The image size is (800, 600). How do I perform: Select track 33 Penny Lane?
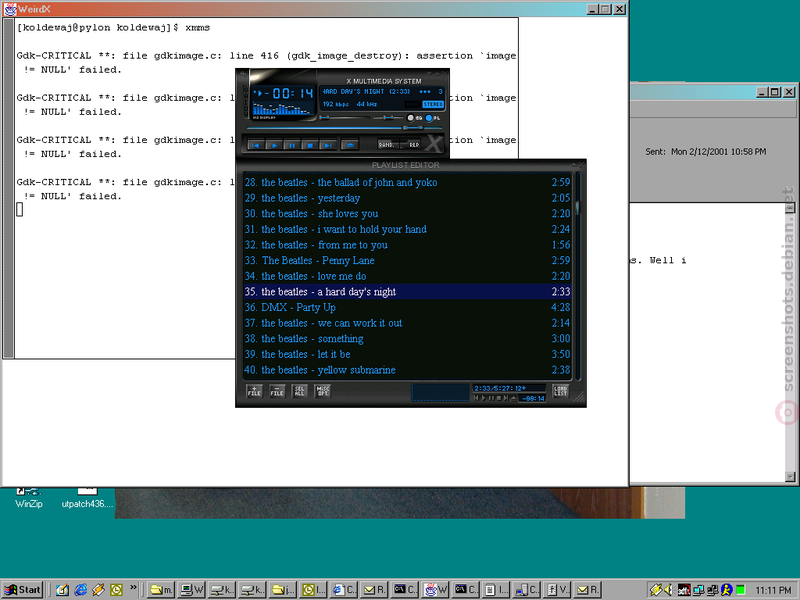coord(407,260)
